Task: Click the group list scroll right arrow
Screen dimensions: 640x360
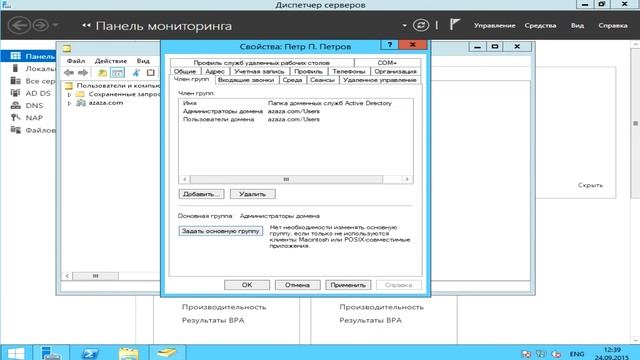Action: (407, 179)
